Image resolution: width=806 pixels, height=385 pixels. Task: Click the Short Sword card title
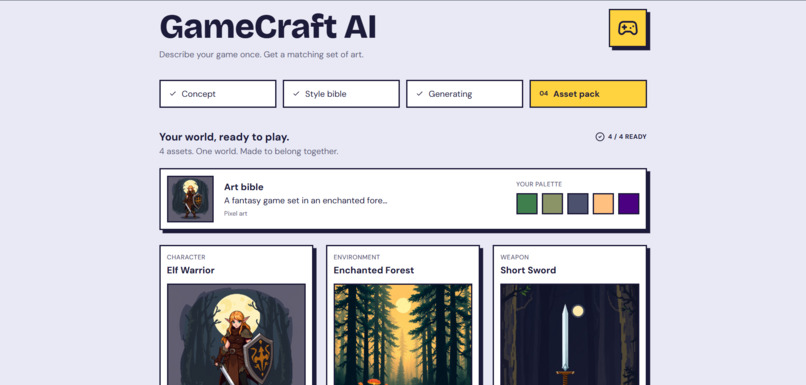[528, 270]
